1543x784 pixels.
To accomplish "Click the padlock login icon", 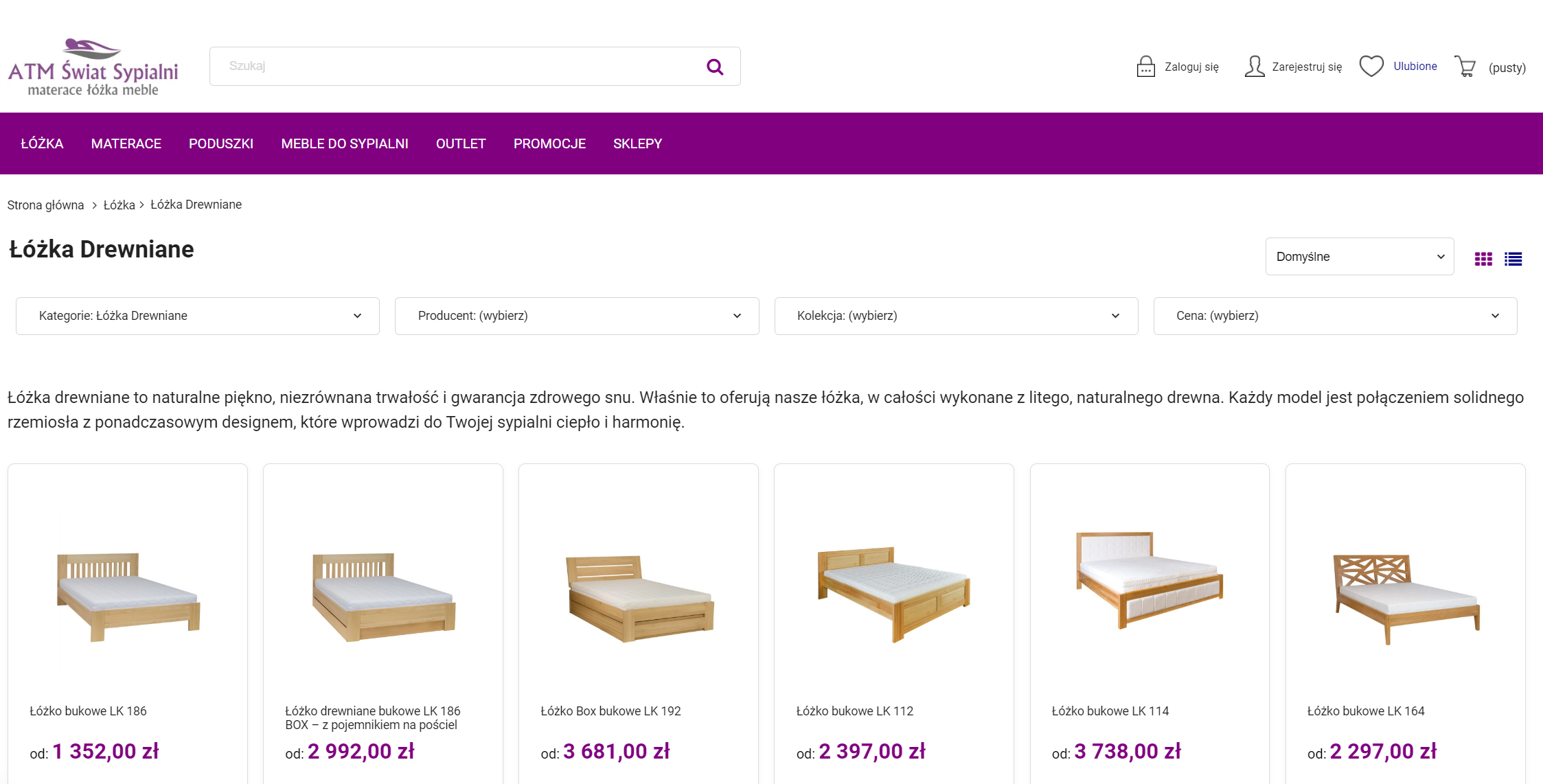I will point(1145,65).
